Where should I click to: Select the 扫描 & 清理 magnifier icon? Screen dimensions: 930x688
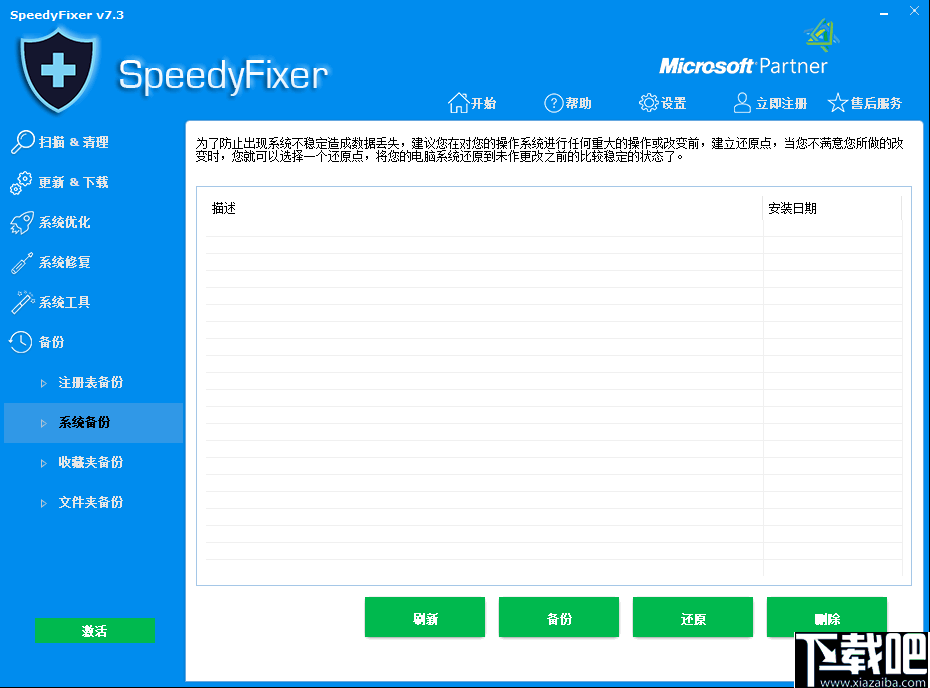(x=21, y=142)
